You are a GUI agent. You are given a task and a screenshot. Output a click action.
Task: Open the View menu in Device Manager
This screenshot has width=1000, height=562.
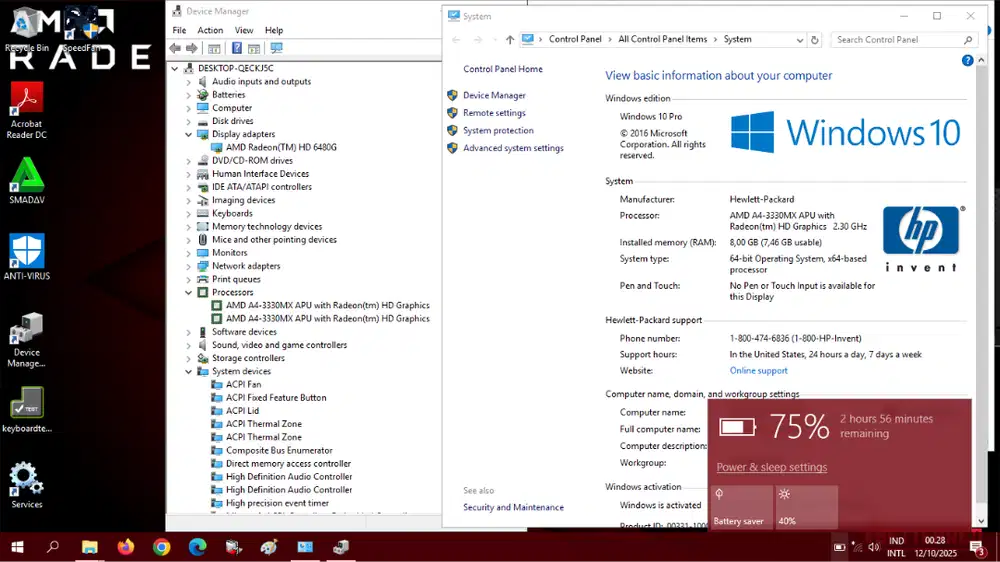coord(243,30)
